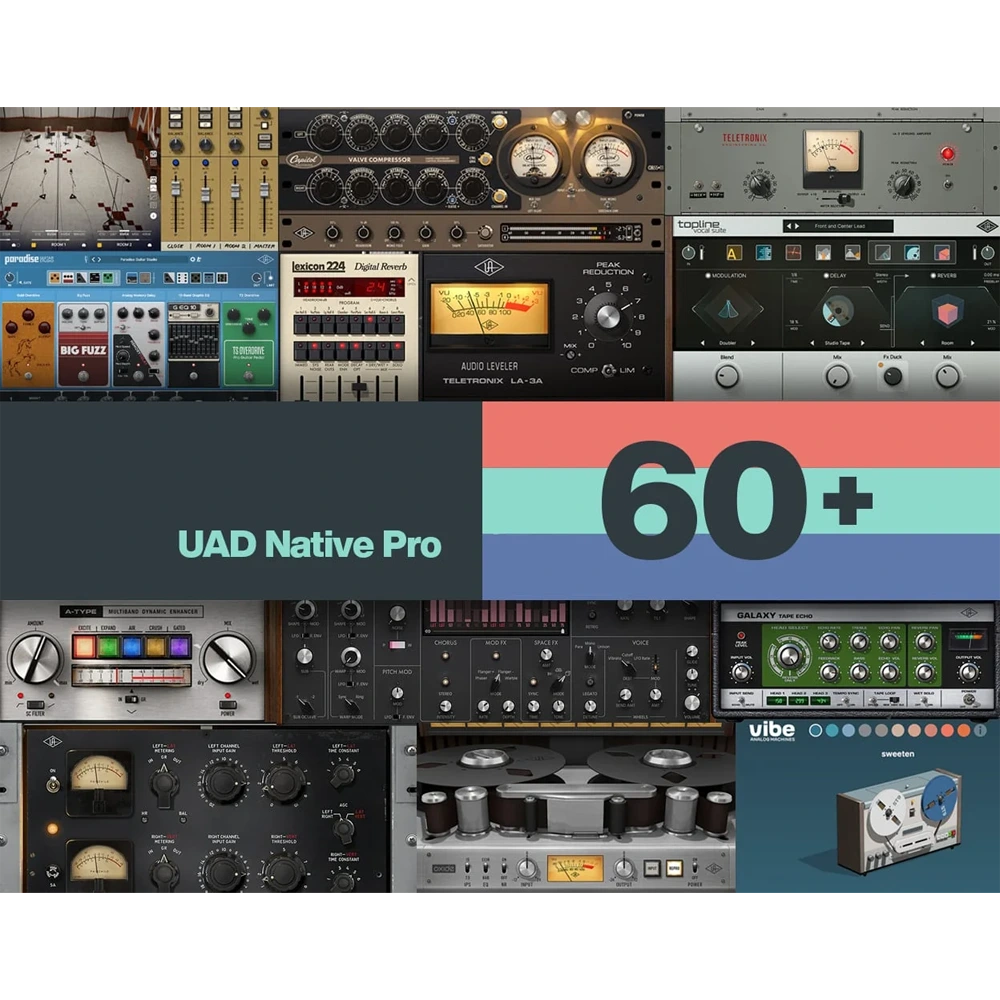Click the A-Type Amount knob

[x=35, y=658]
